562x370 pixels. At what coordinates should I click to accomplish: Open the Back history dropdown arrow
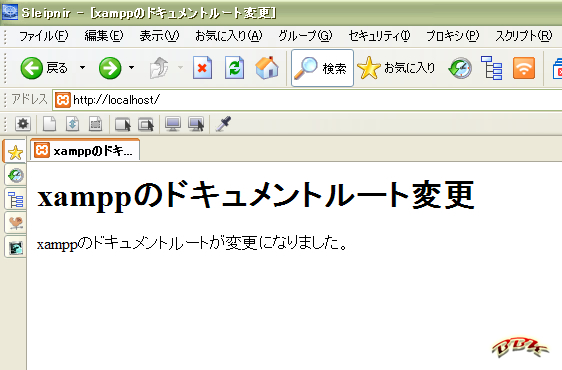pos(82,67)
